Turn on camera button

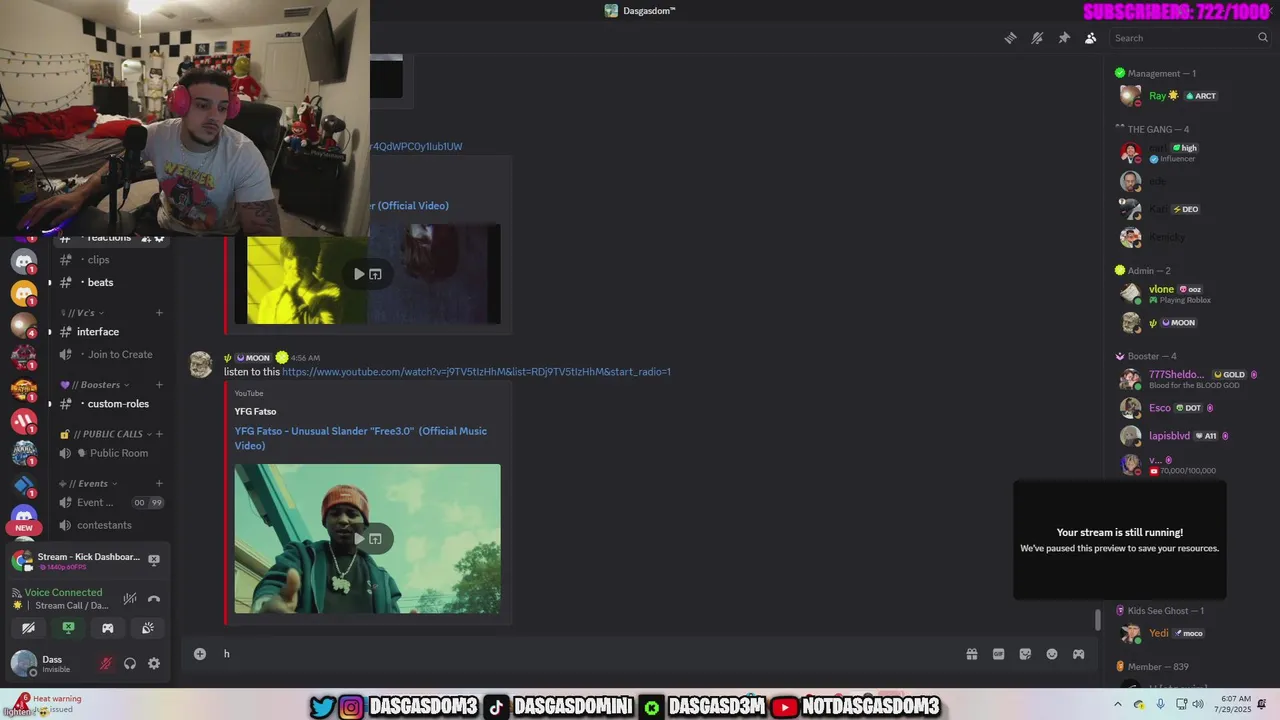coord(28,628)
